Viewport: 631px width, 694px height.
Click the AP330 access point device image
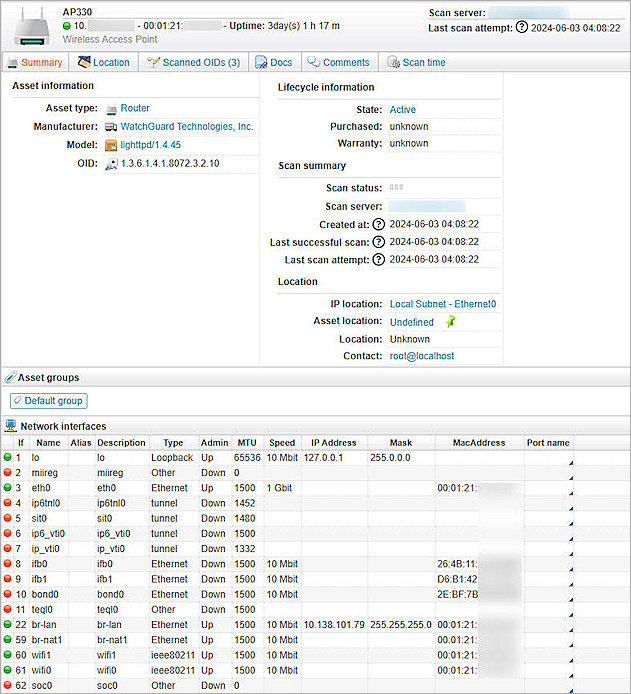(x=31, y=27)
